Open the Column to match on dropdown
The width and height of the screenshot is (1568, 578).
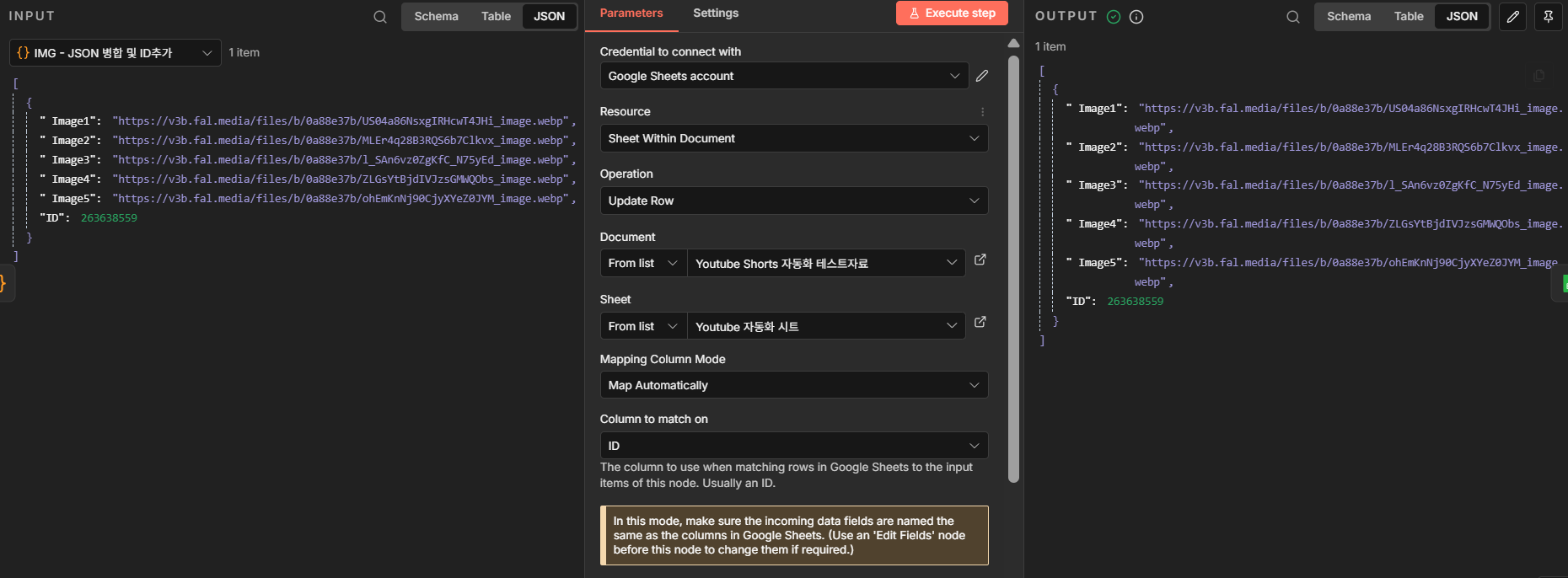click(793, 446)
